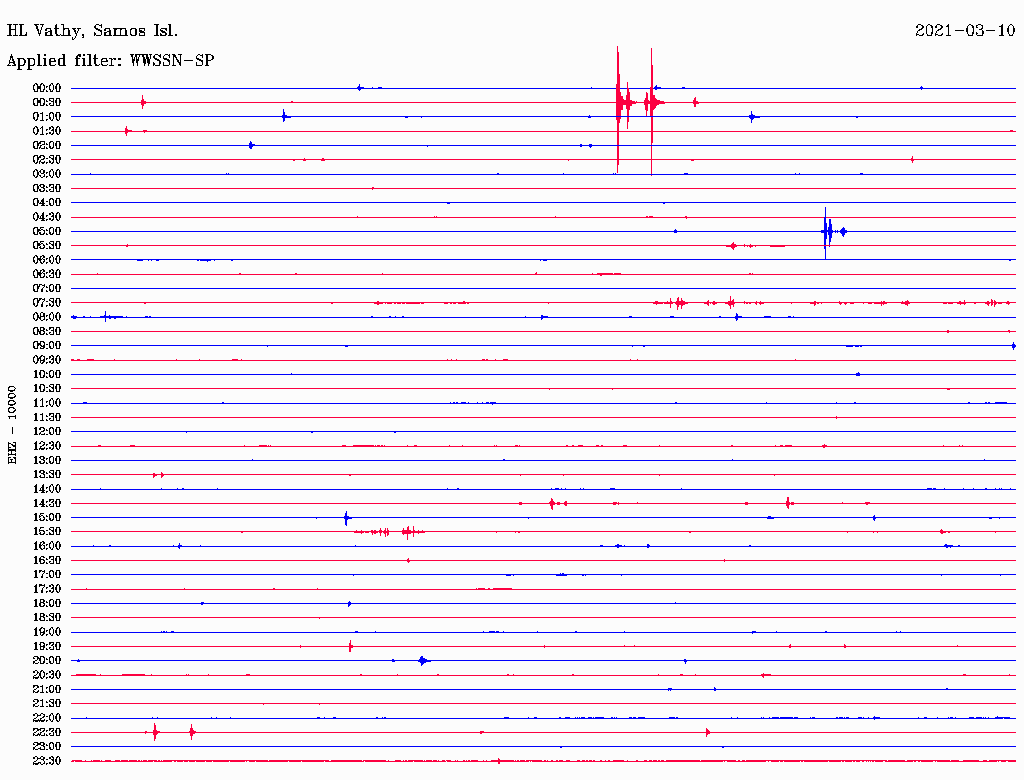Select the 04:30 time label
1024x780 pixels.
coord(47,217)
